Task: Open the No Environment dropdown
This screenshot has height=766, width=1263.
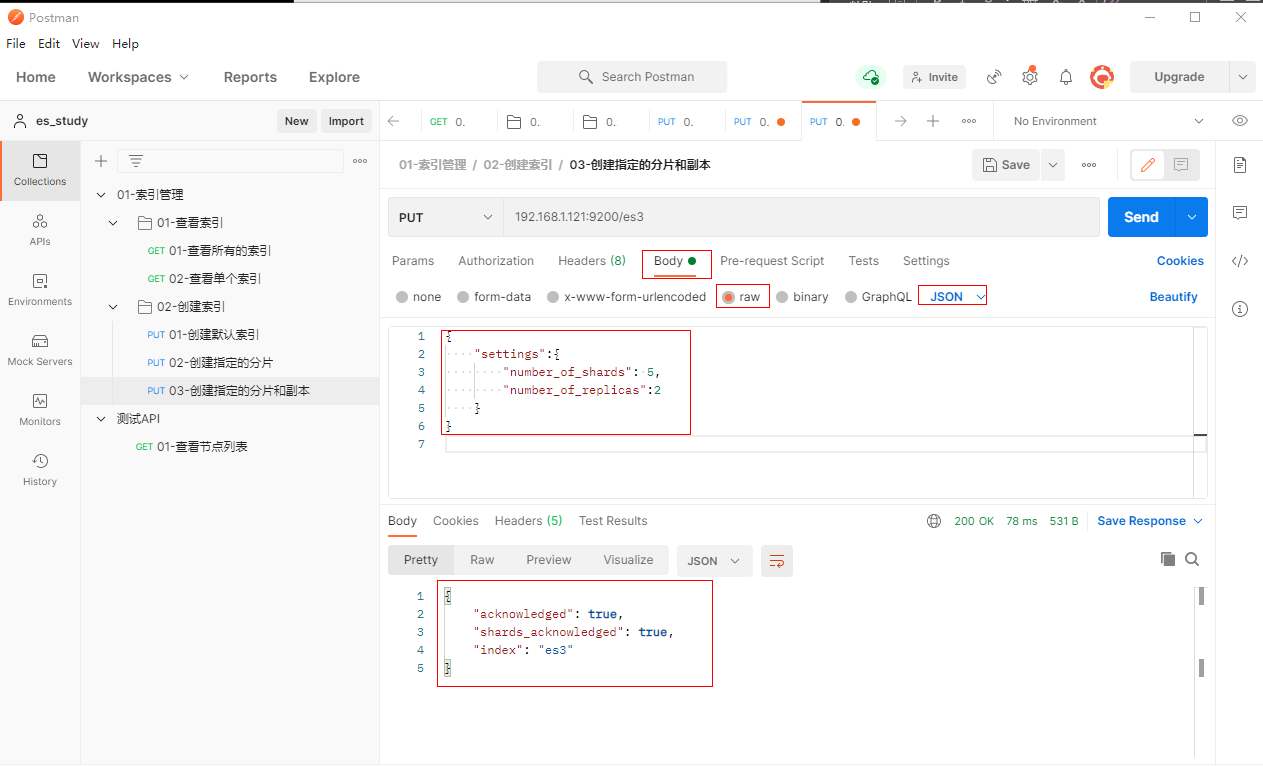Action: click(x=1108, y=121)
